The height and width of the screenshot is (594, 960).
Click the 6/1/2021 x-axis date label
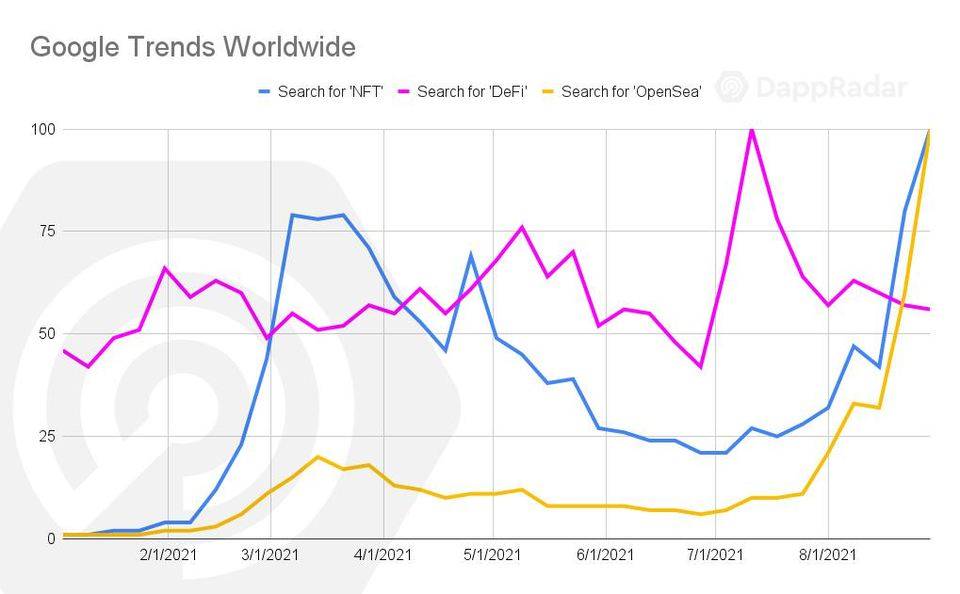click(606, 555)
